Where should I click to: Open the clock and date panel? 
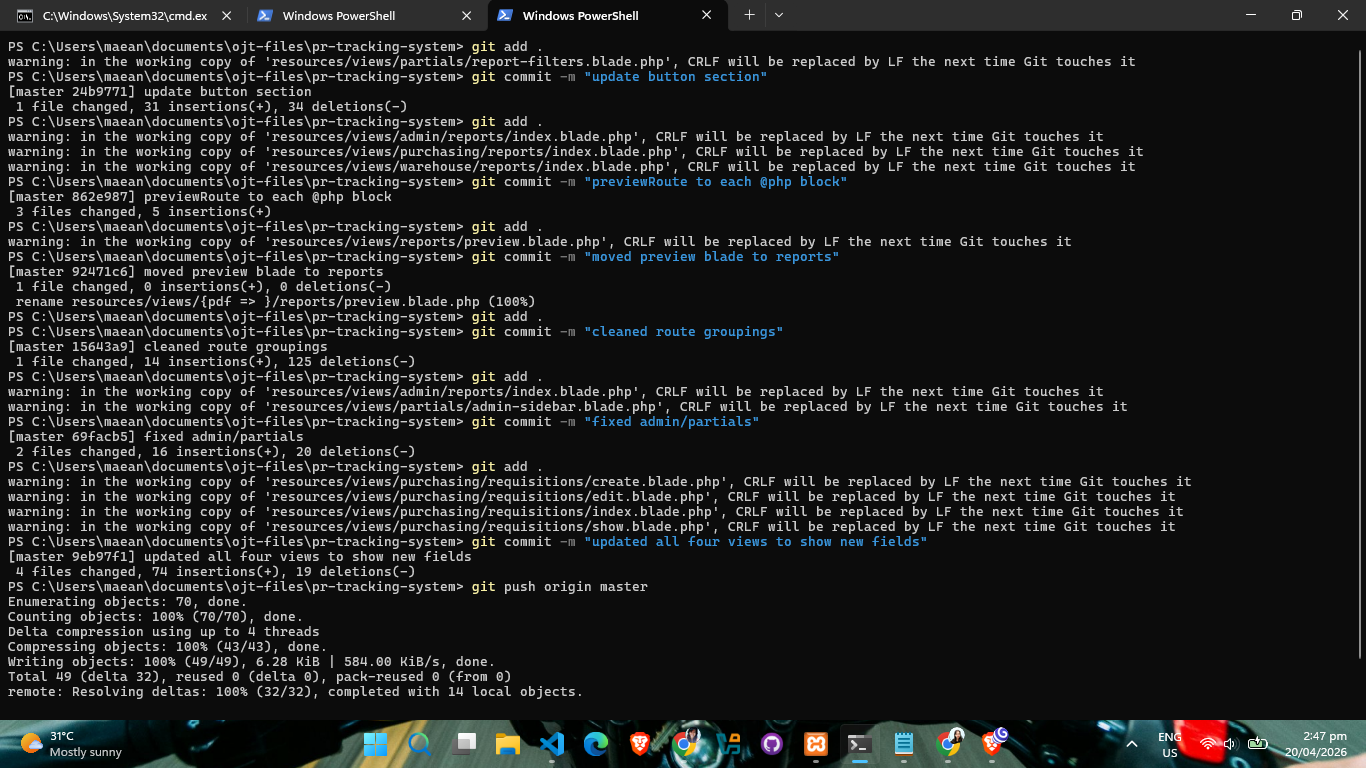pos(1315,744)
